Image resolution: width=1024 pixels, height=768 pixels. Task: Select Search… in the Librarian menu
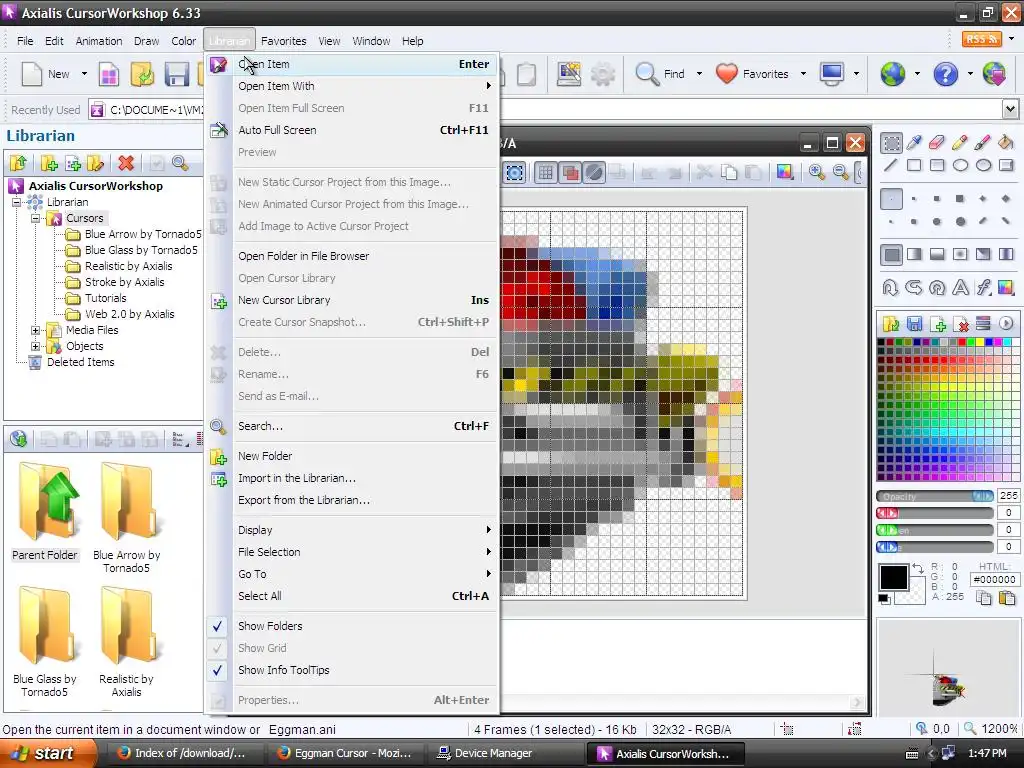352,426
